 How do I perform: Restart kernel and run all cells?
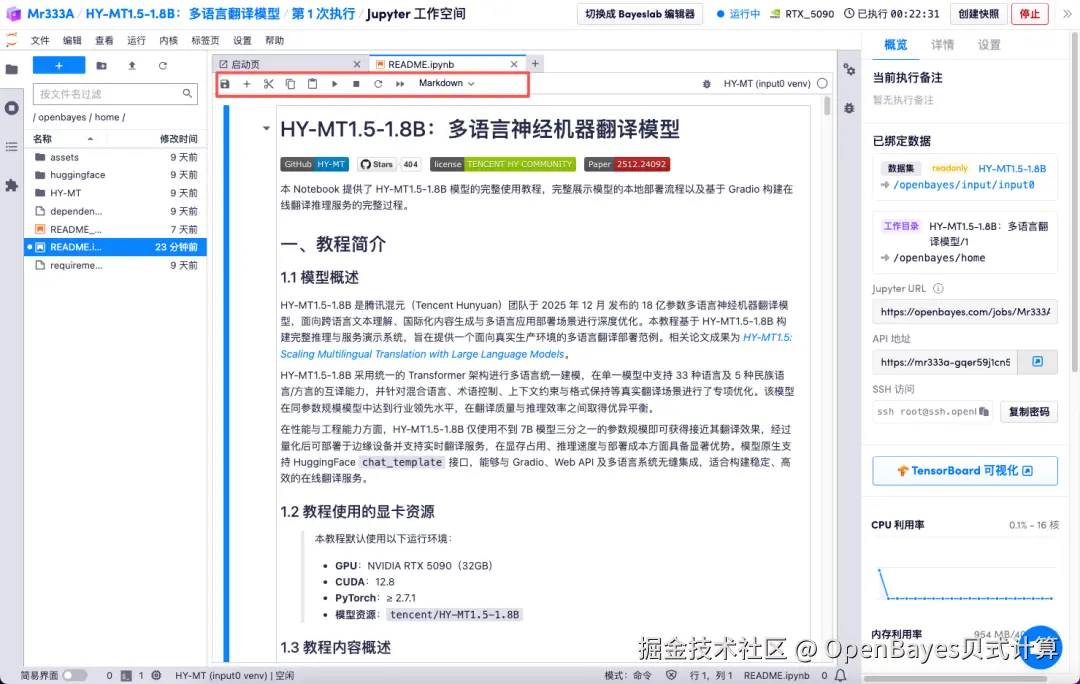pyautogui.click(x=400, y=84)
